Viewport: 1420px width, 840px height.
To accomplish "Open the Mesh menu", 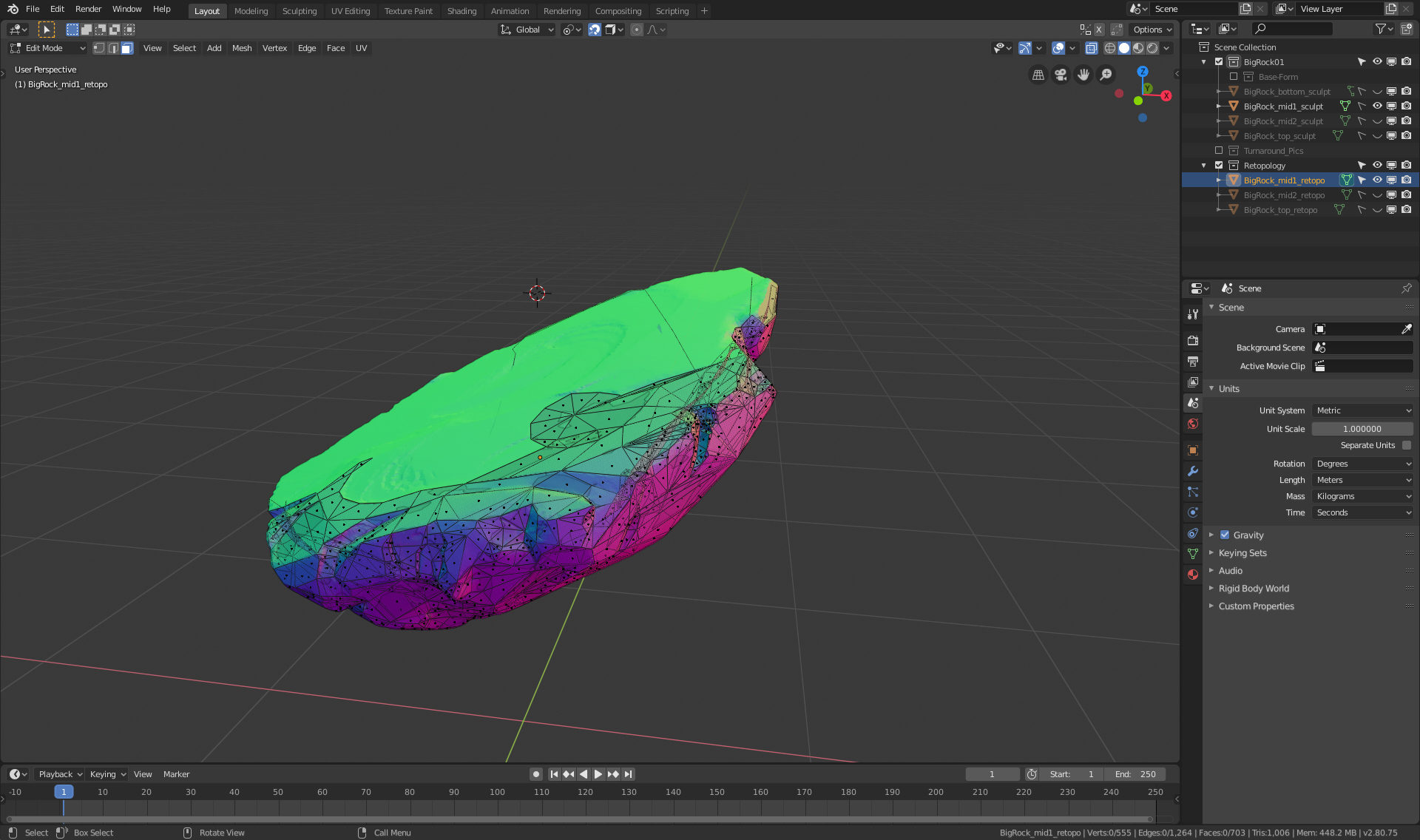I will point(241,48).
